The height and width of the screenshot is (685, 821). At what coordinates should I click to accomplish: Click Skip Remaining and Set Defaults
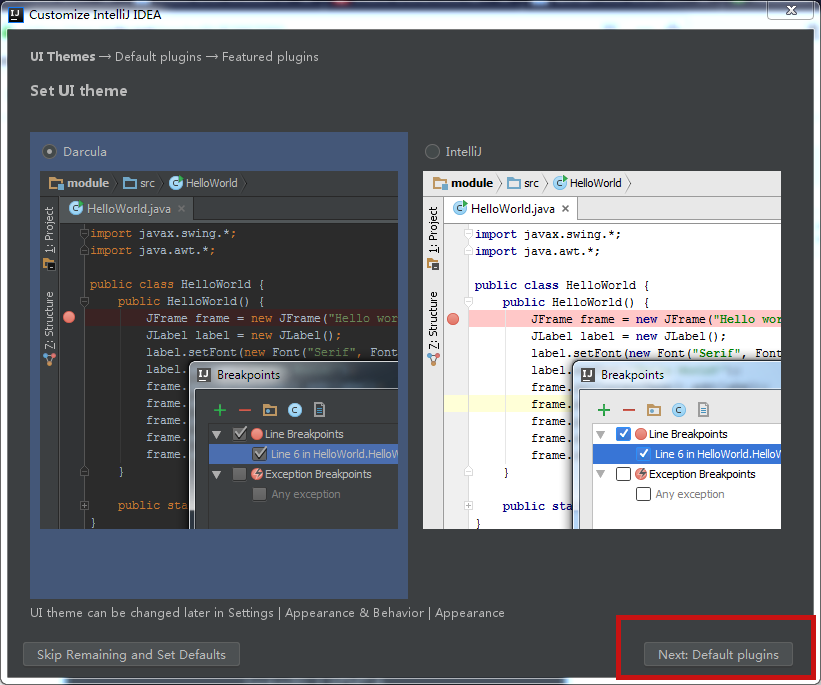tap(131, 654)
